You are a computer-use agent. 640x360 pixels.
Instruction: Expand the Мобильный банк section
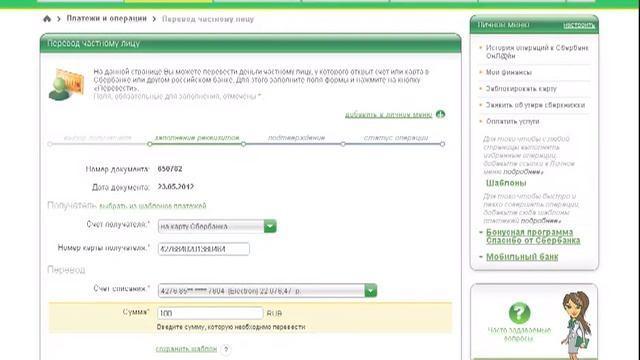tap(522, 257)
